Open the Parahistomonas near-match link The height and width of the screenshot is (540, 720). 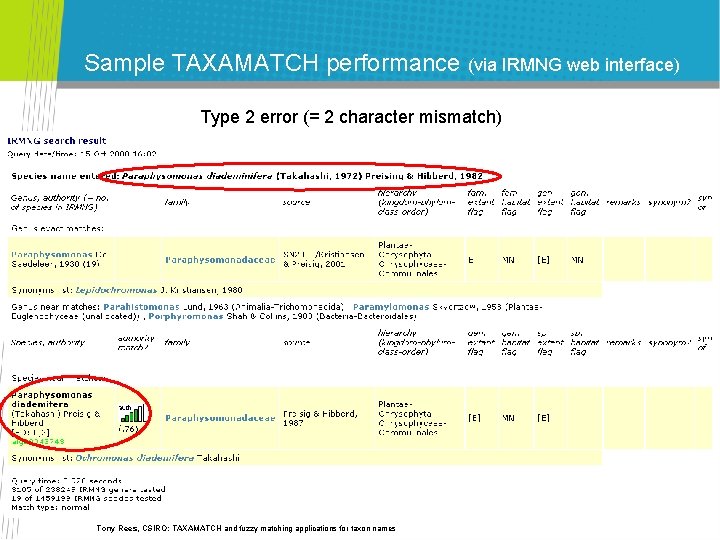(x=141, y=307)
